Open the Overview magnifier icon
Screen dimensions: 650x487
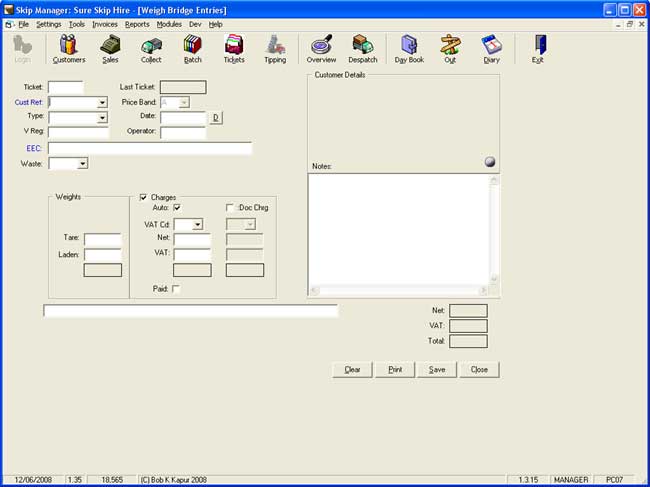[321, 49]
